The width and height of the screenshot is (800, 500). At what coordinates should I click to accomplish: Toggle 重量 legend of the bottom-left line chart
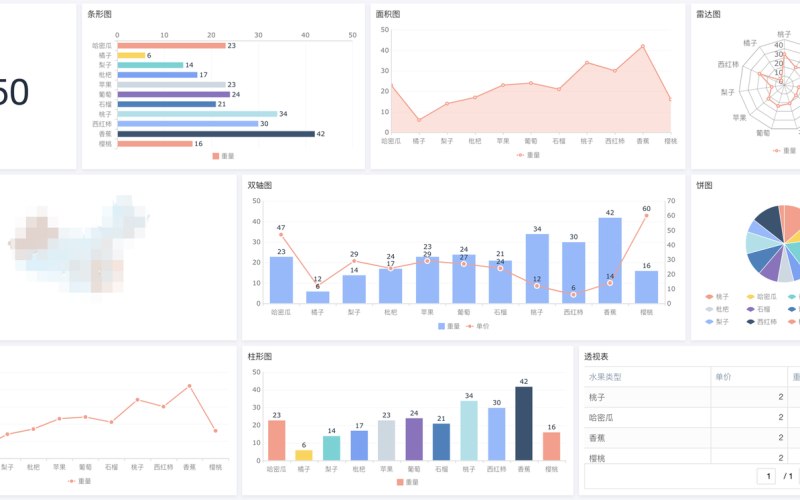coord(80,481)
